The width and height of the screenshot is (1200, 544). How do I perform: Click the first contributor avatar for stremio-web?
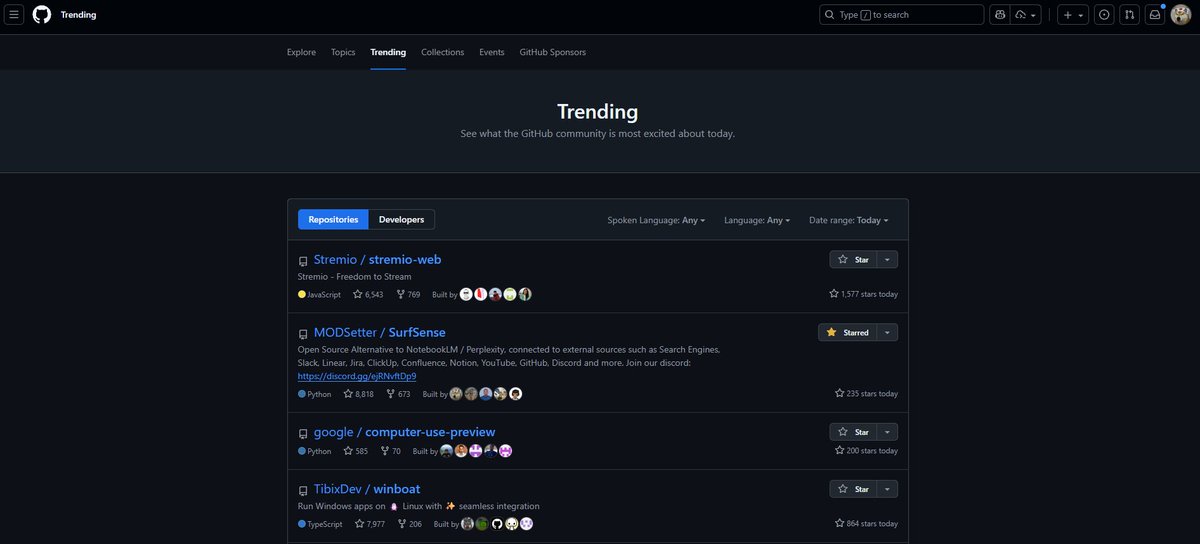pos(466,295)
